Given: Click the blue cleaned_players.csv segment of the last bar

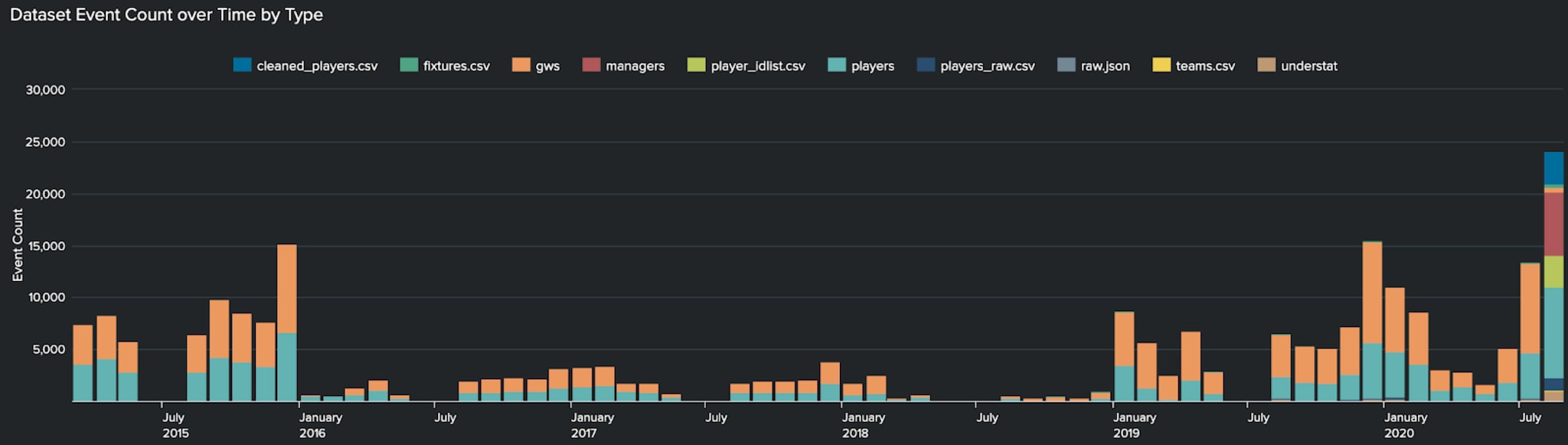Looking at the screenshot, I should (1553, 169).
